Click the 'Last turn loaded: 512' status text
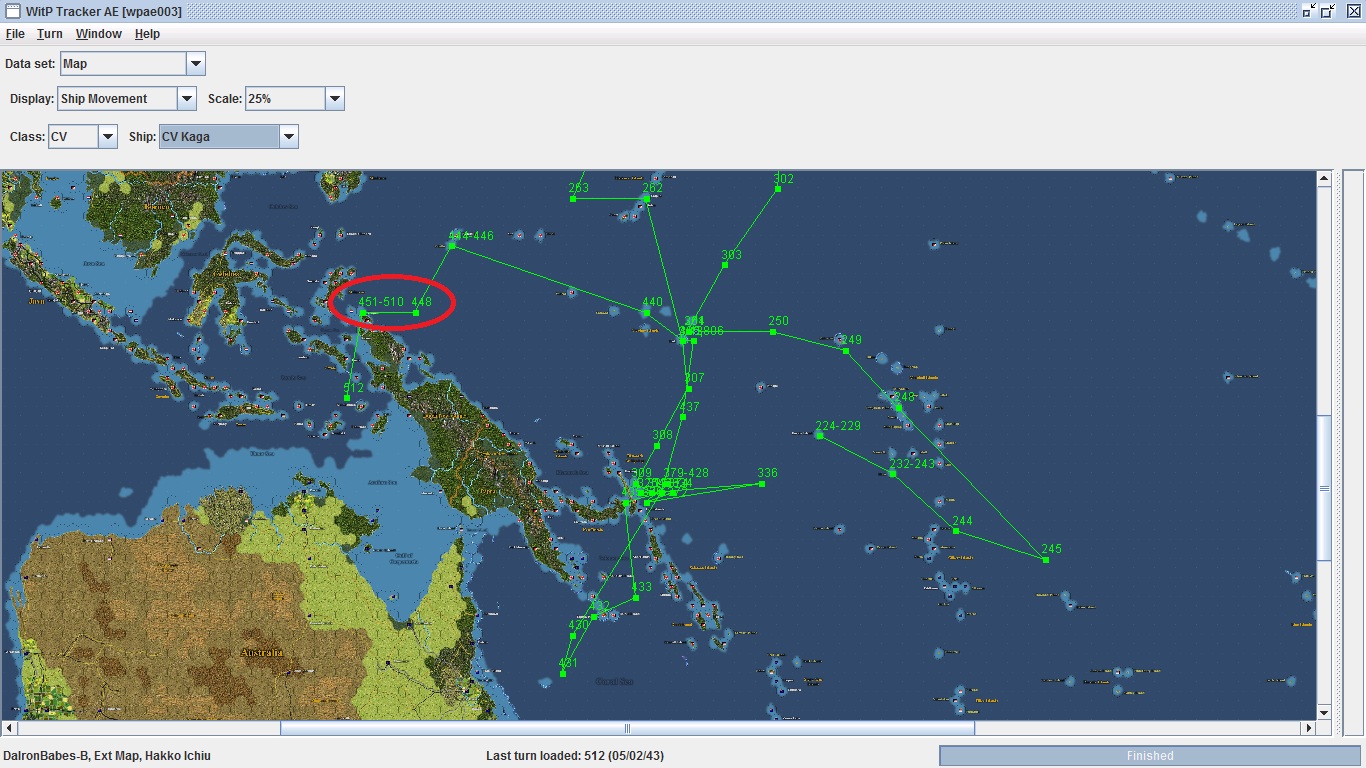The height and width of the screenshot is (768, 1366). (575, 756)
